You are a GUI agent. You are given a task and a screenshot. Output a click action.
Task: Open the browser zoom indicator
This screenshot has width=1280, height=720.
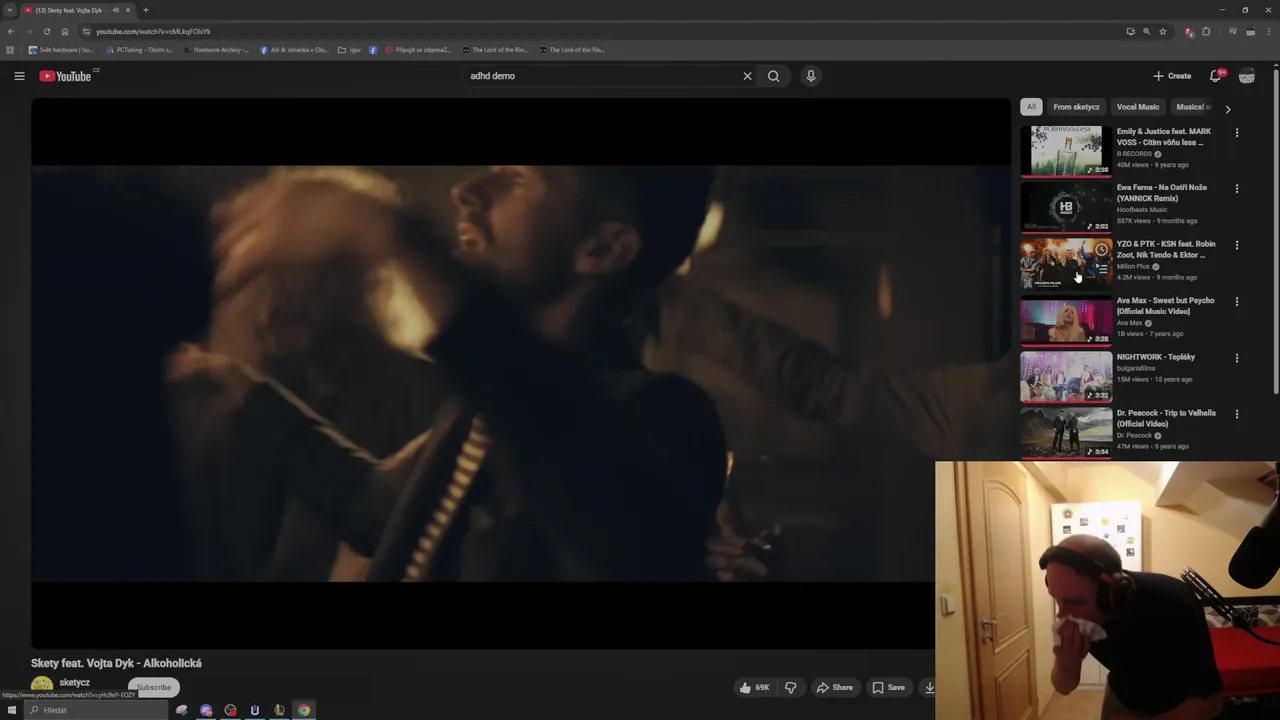1146,31
